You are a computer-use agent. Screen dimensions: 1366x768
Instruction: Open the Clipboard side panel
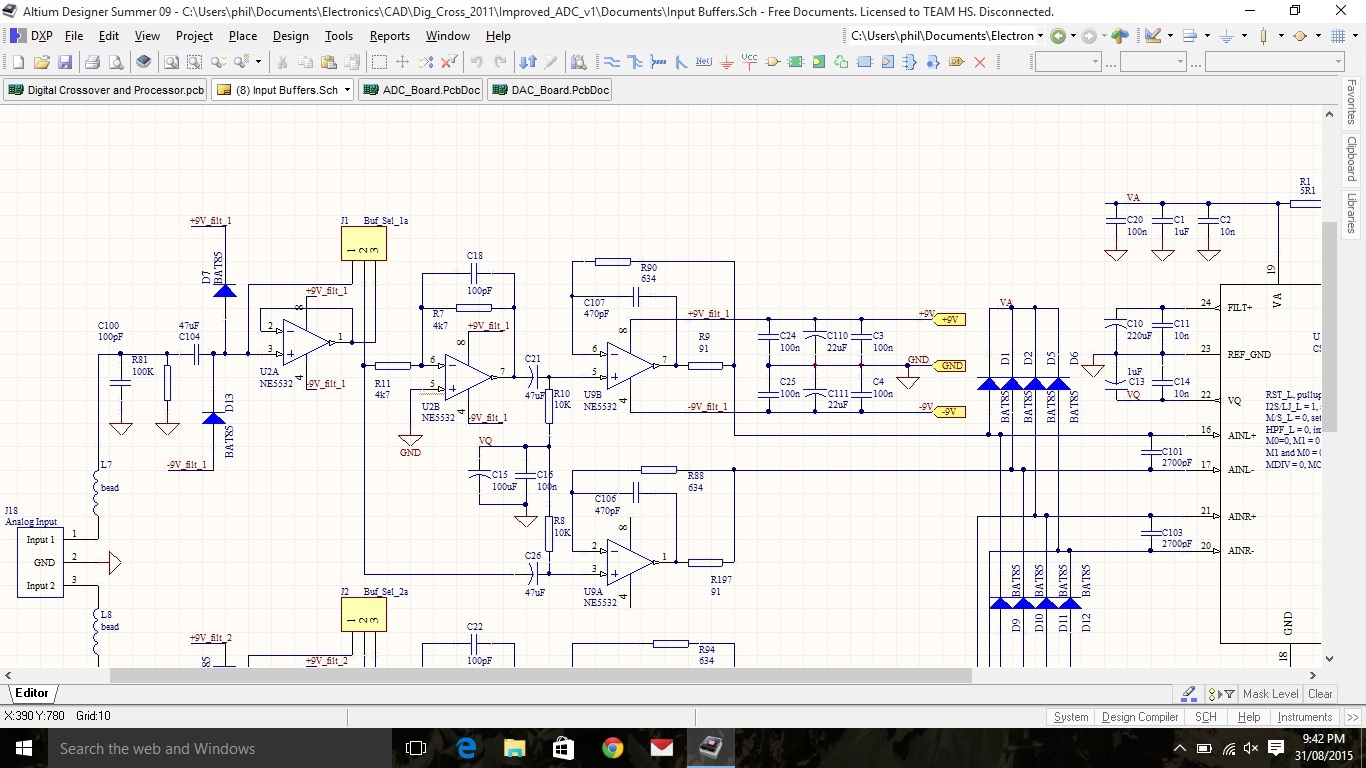point(1351,159)
